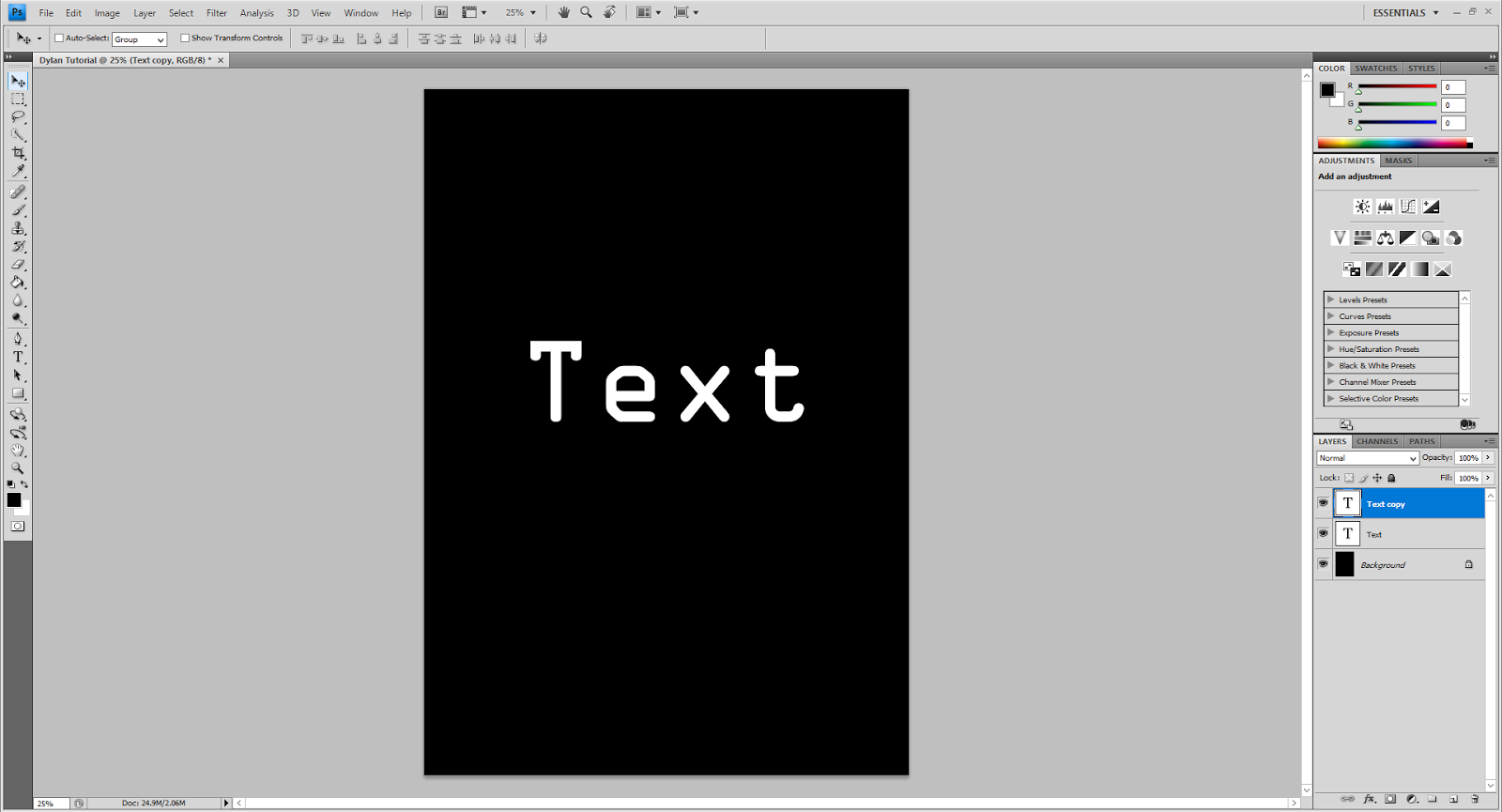Select the Clone Stamp tool
Screen dimensions: 1502x812
tap(18, 228)
